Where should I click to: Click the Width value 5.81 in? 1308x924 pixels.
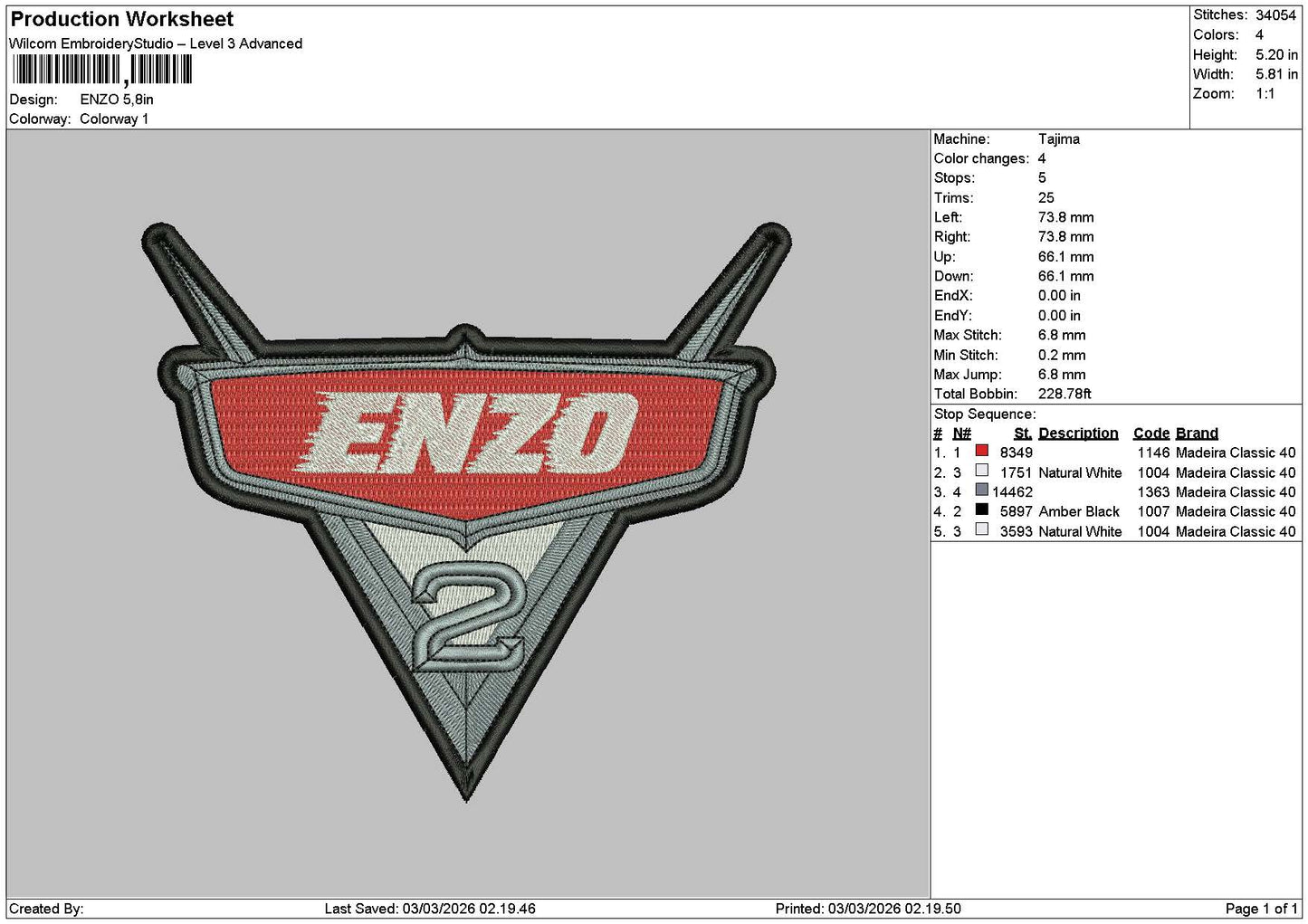(x=1276, y=74)
